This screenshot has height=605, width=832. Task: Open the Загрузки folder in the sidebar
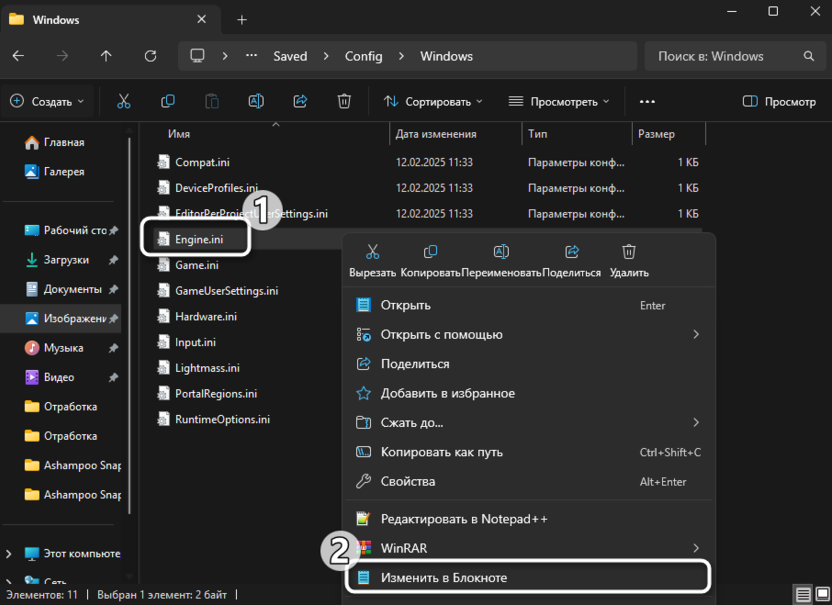point(66,260)
